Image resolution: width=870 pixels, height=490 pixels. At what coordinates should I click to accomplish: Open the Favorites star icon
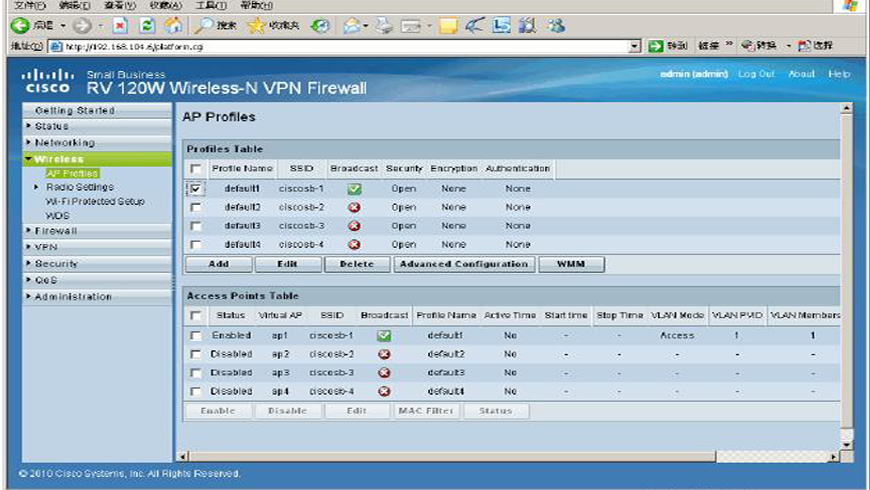coord(256,26)
